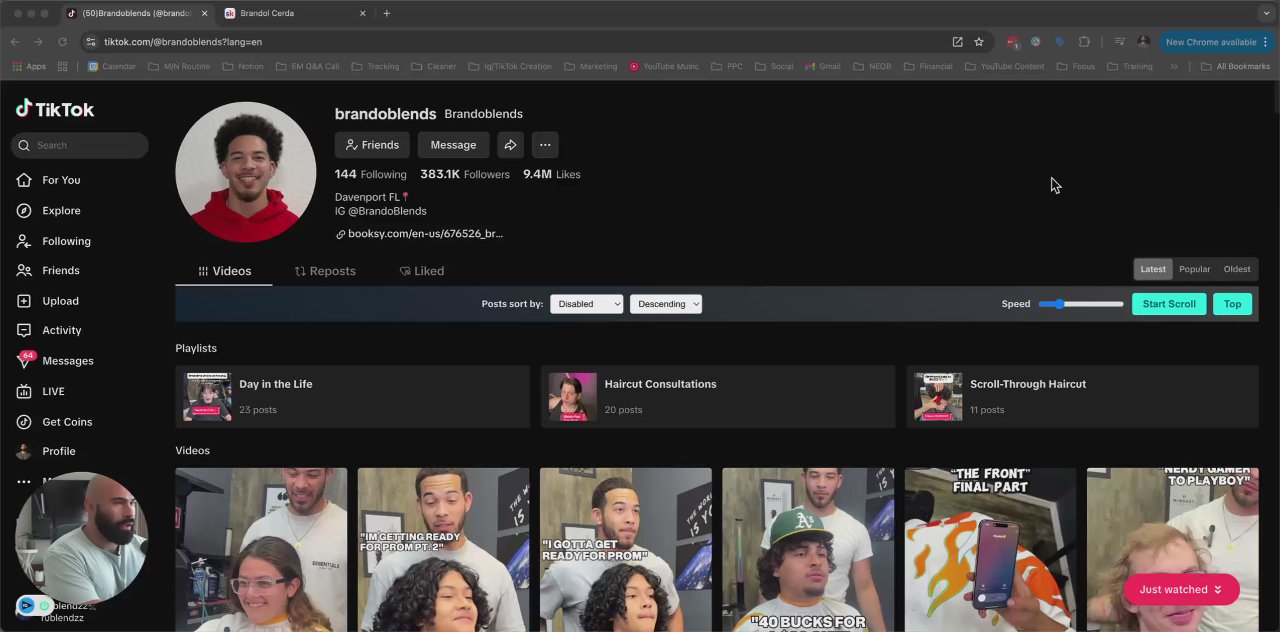
Task: Open the Marketing bookmarks folder
Action: 590,66
